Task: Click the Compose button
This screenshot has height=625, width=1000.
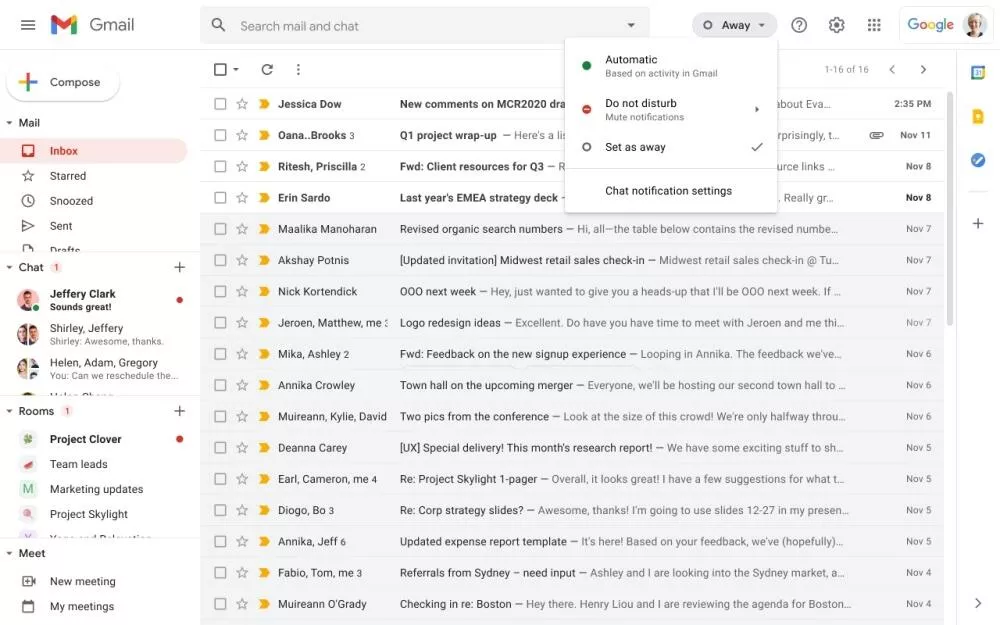Action: click(x=63, y=82)
